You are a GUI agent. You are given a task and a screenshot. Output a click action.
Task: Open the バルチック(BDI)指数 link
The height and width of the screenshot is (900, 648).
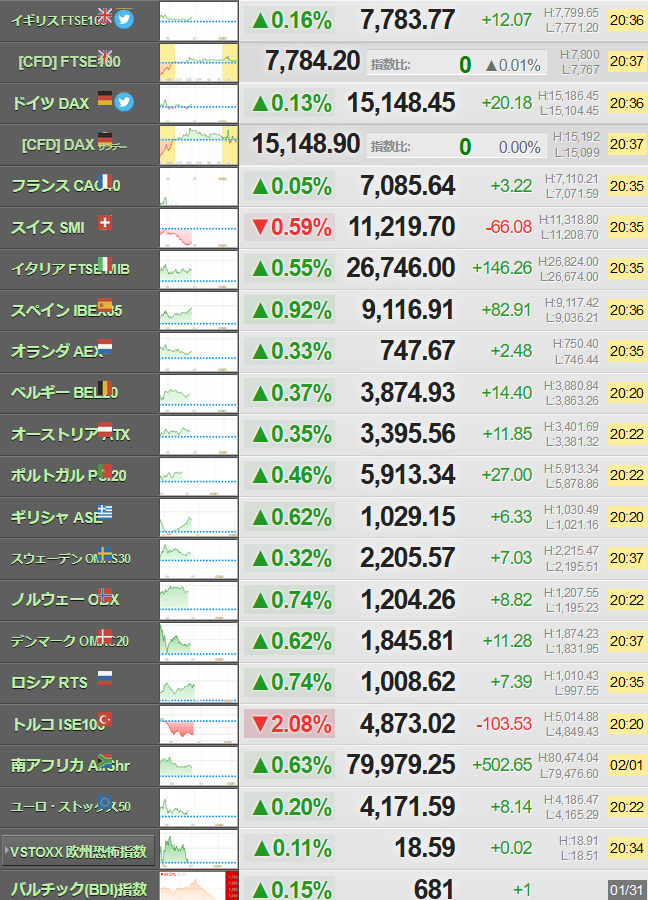tap(79, 889)
